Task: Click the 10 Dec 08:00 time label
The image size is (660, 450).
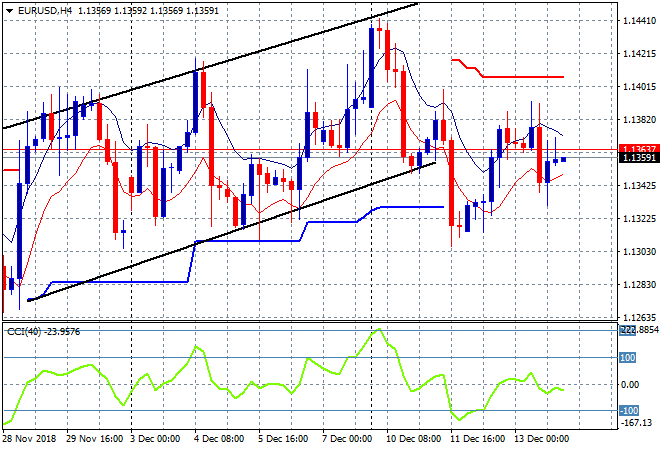Action: 413,439
